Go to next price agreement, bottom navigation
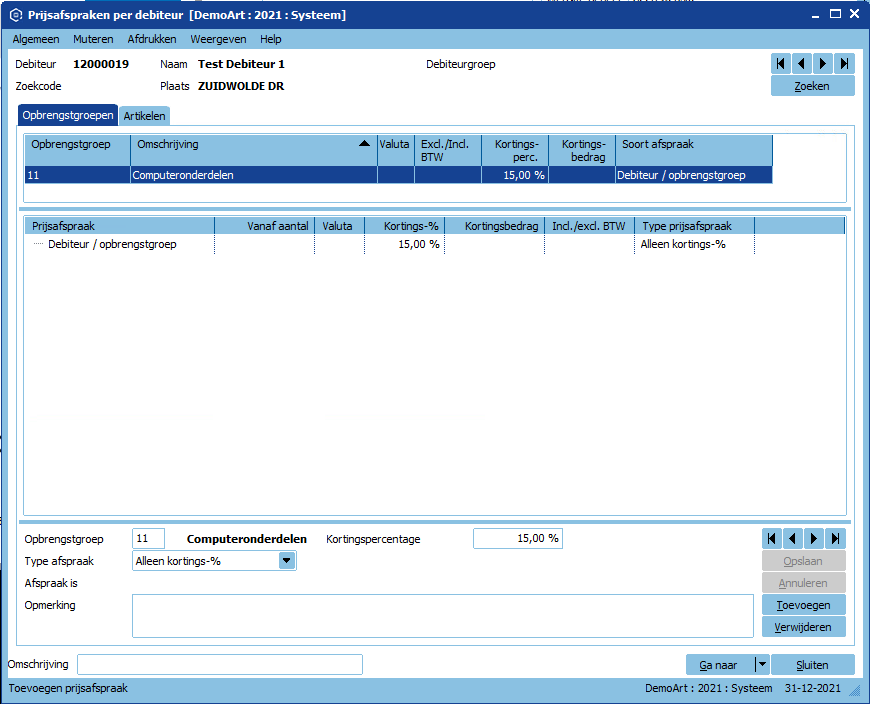This screenshot has width=870, height=704. tap(814, 539)
